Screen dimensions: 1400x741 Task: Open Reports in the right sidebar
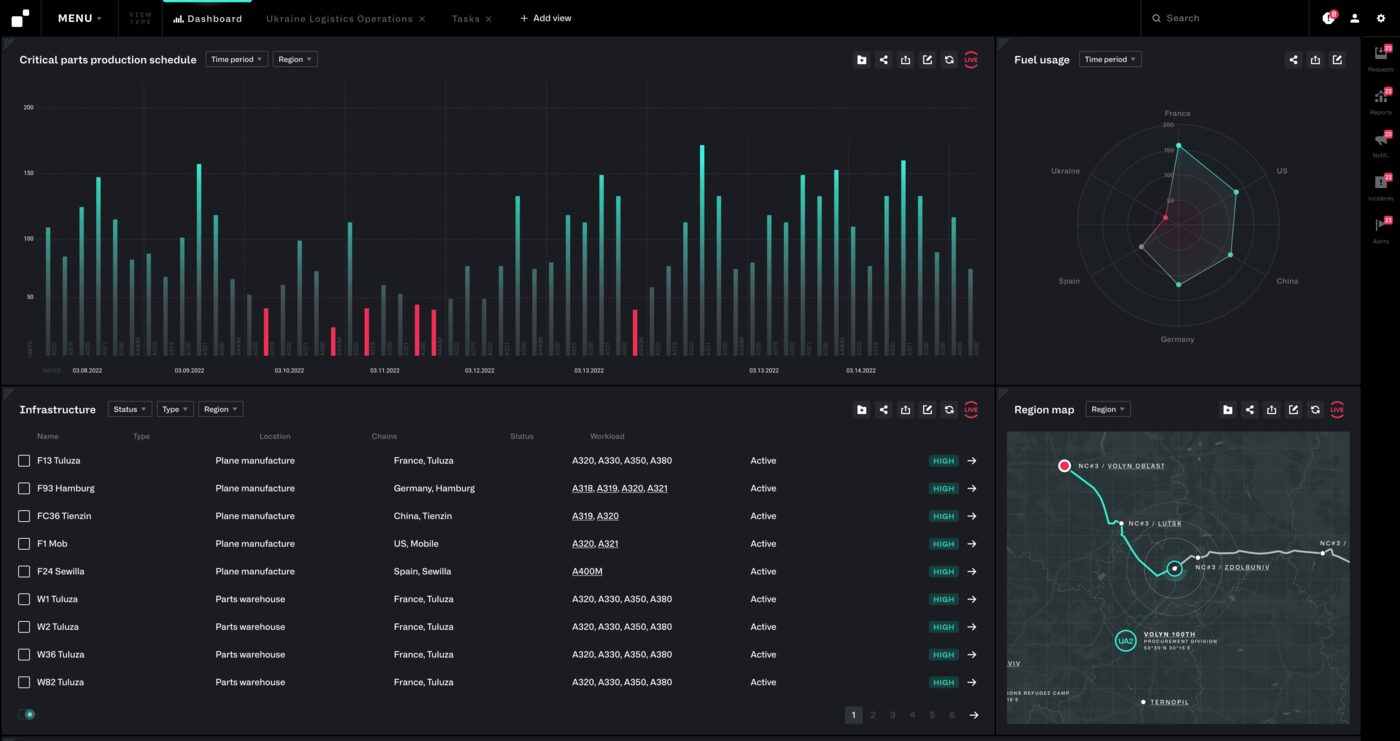click(x=1381, y=101)
